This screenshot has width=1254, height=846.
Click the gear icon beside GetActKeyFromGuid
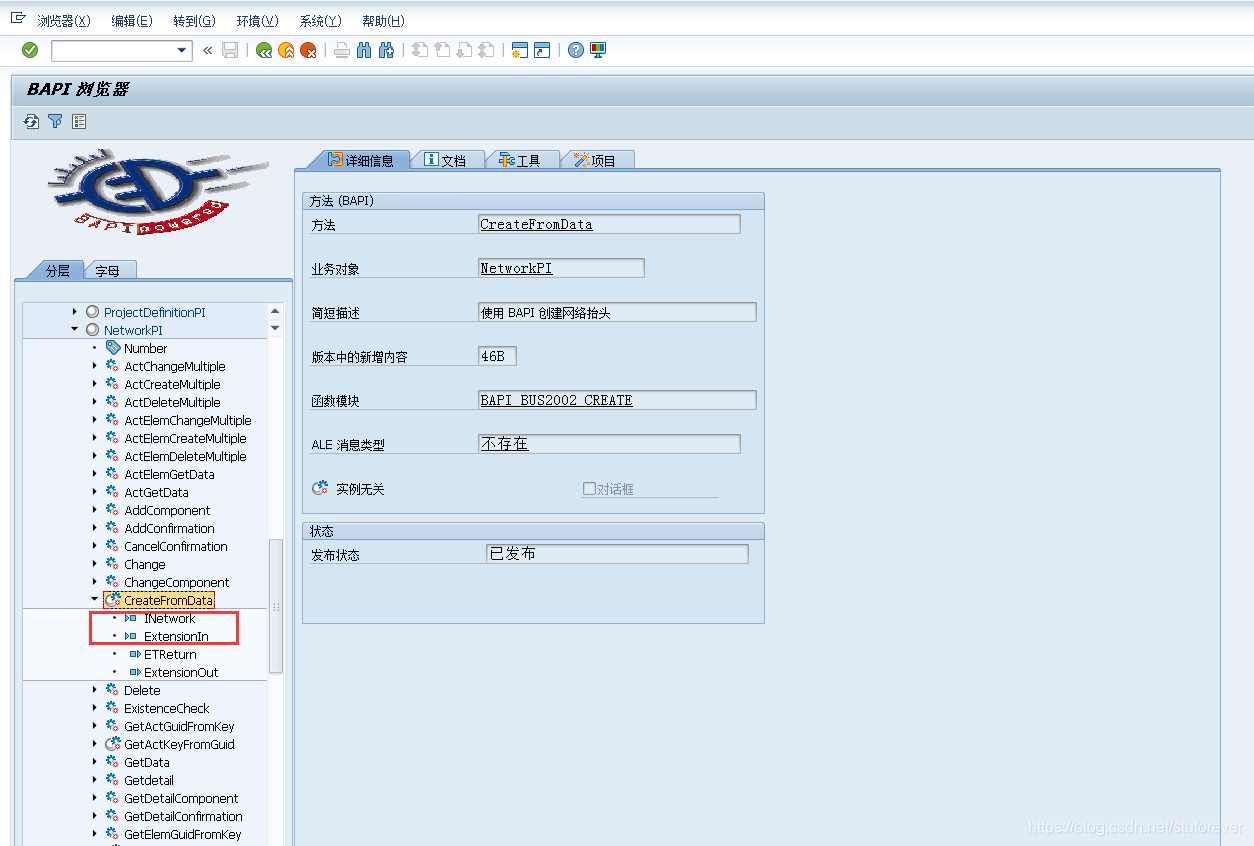[x=113, y=744]
